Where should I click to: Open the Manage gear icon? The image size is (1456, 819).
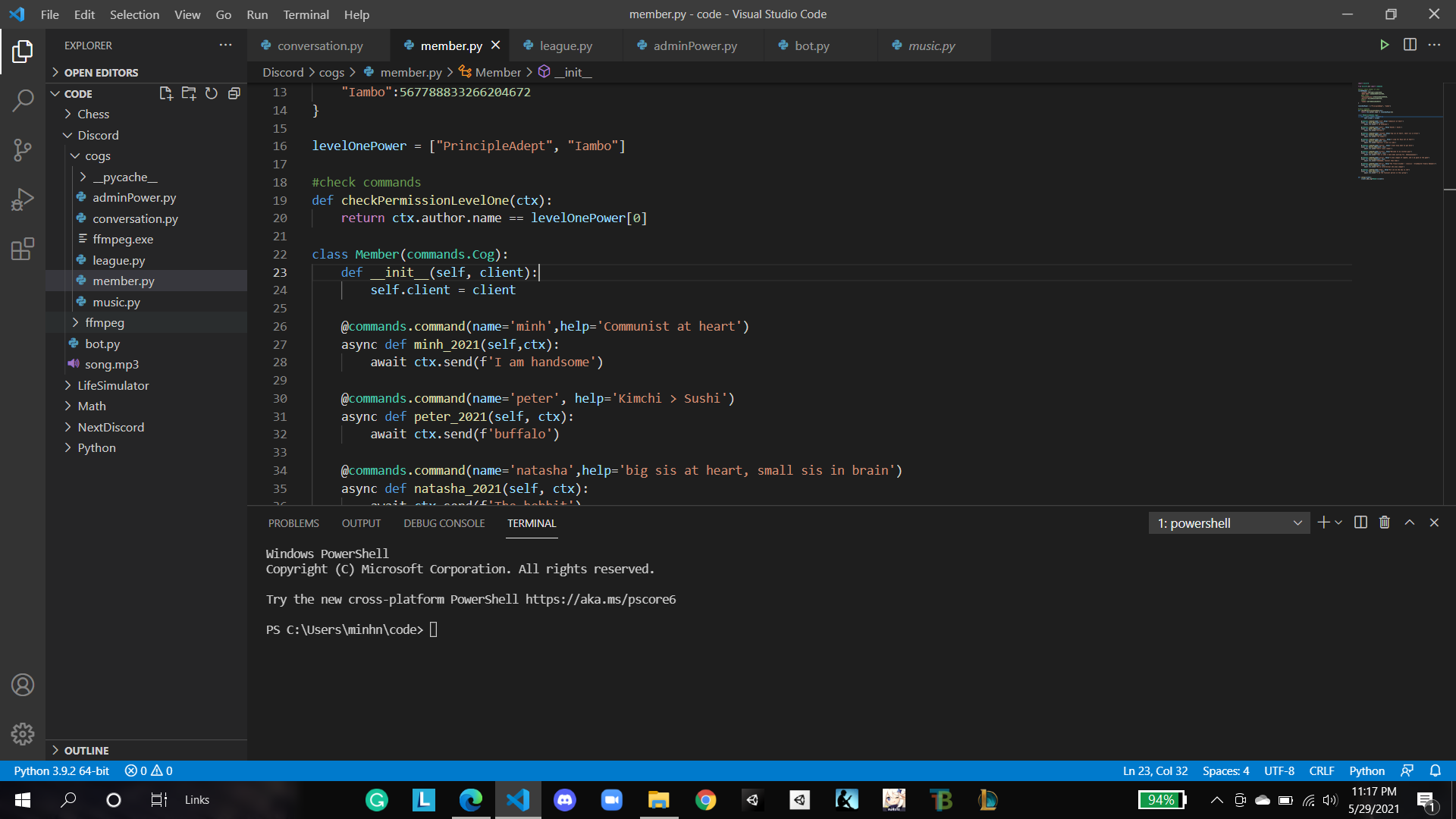[23, 733]
